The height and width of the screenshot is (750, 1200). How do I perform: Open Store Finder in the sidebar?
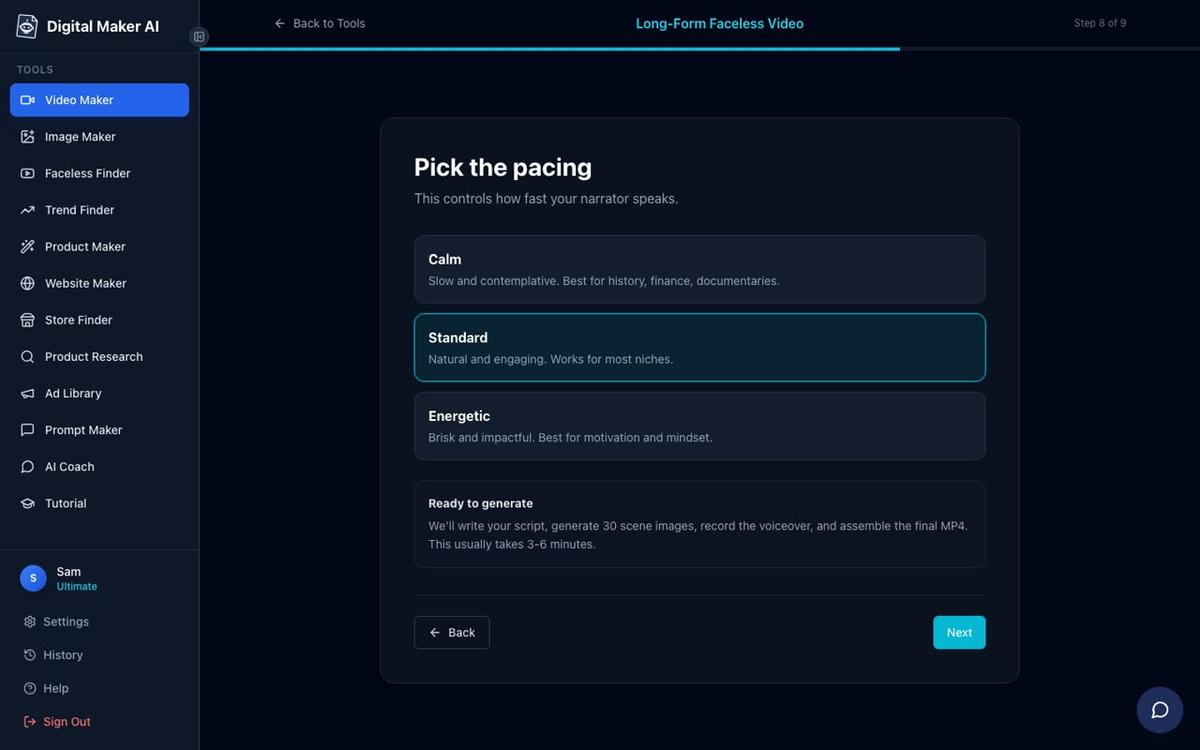[99, 320]
